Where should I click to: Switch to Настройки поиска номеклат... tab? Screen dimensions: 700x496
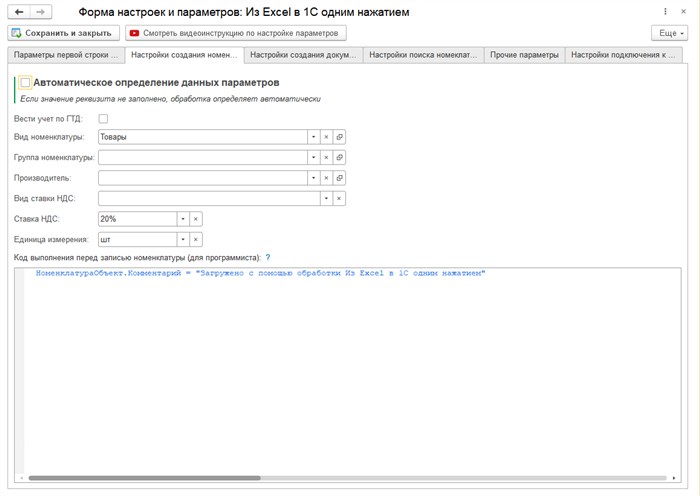pyautogui.click(x=423, y=55)
